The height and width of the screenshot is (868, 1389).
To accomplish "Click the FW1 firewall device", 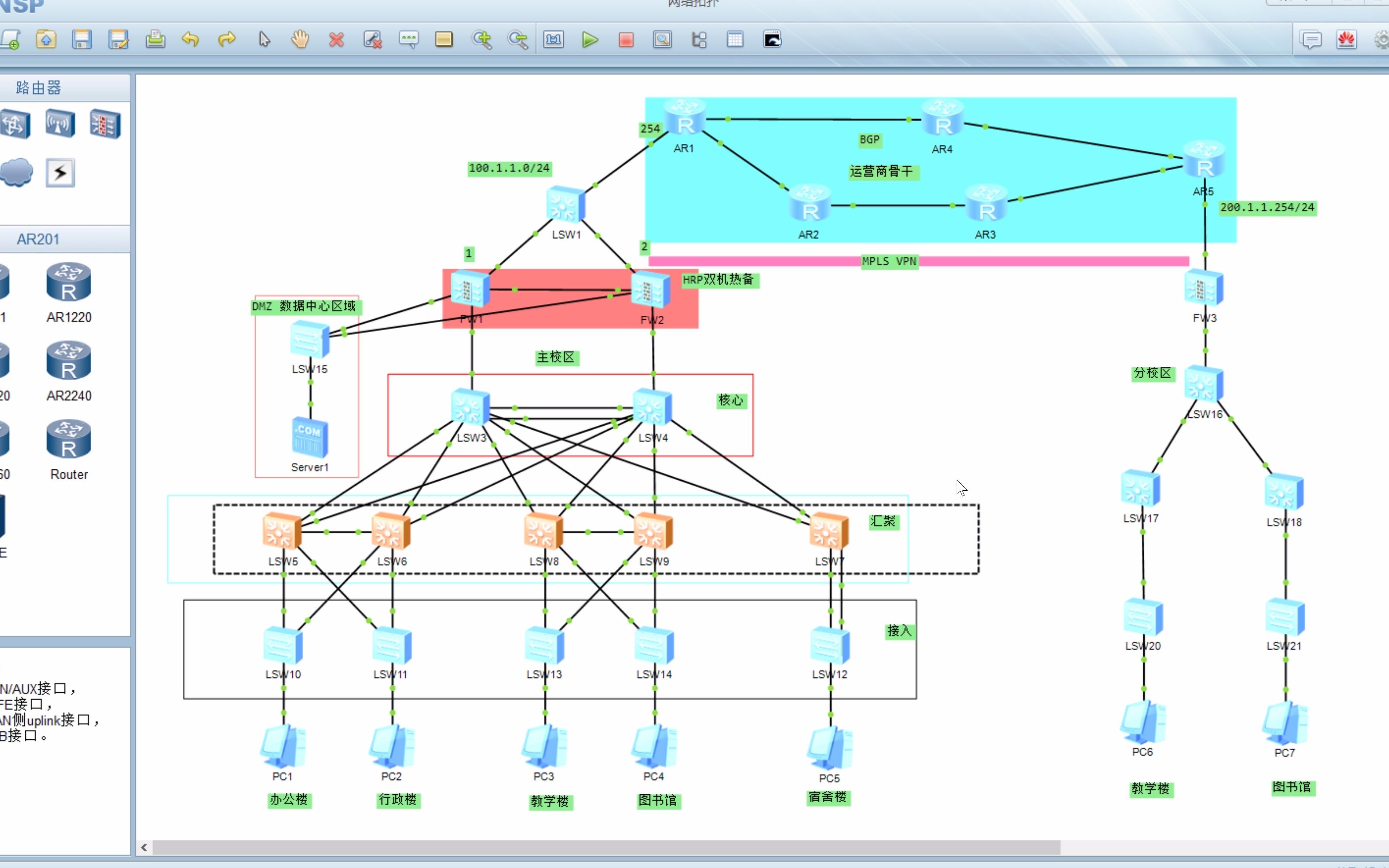I will click(469, 290).
